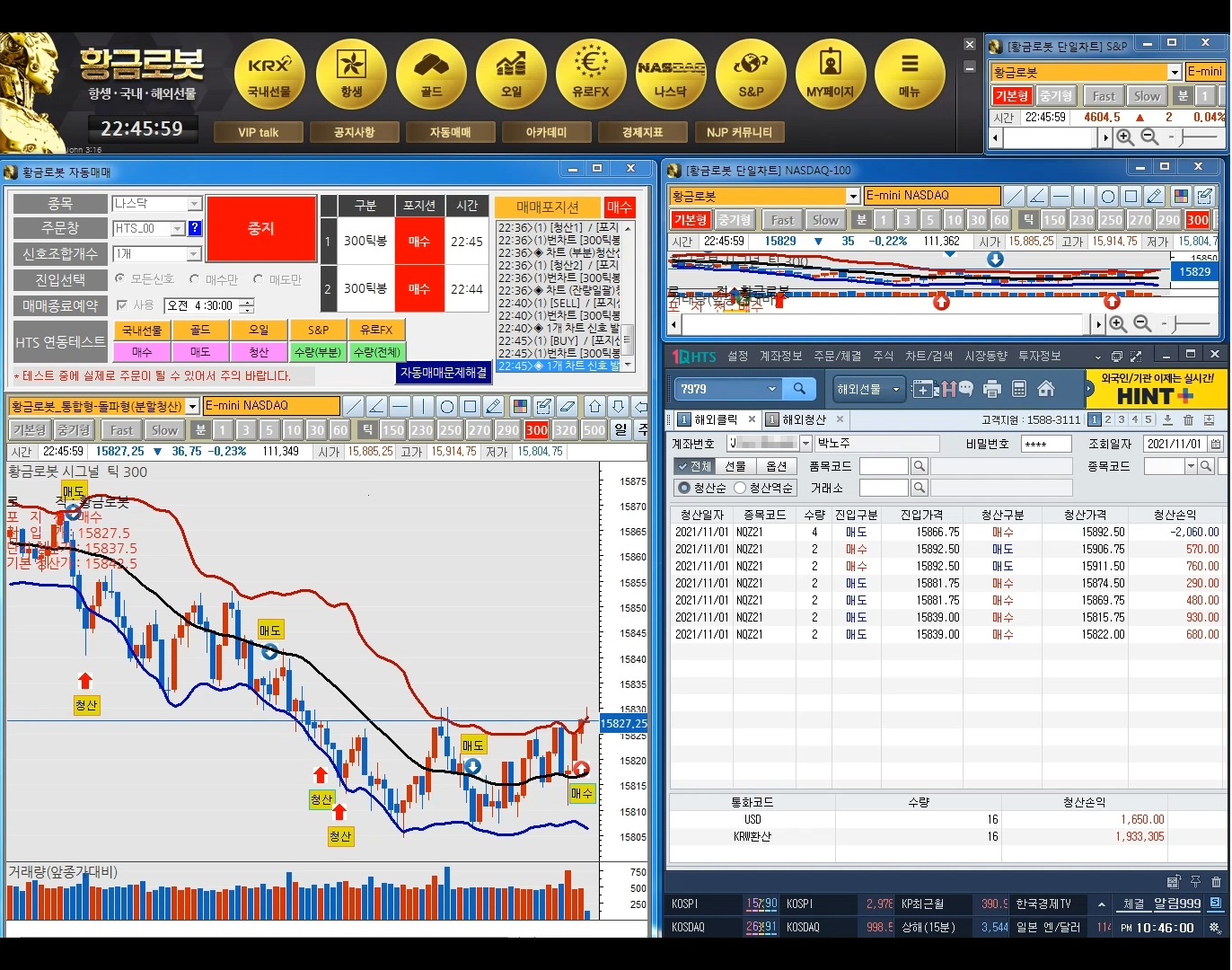Open the KRX 국내선물 round menu icon
The height and width of the screenshot is (970, 1232).
click(269, 75)
